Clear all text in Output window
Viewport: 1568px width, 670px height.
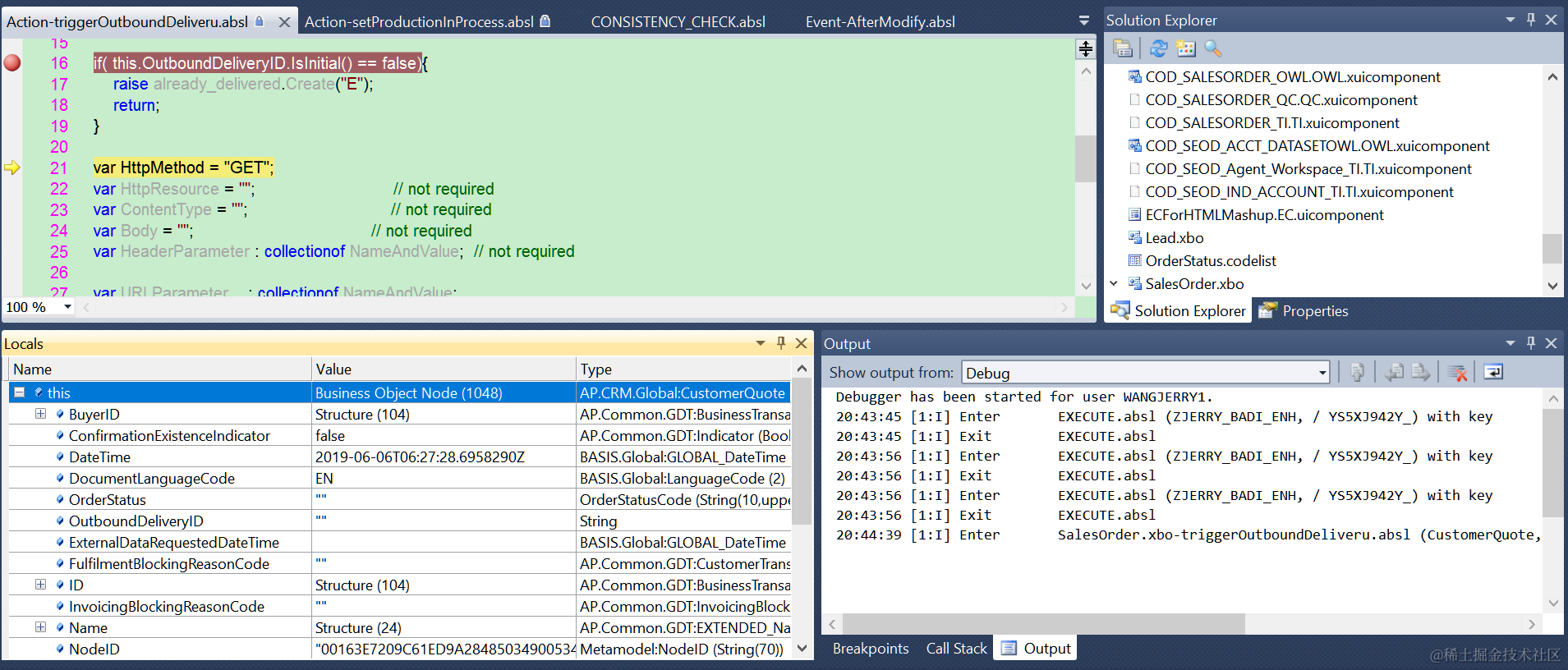coord(1458,373)
